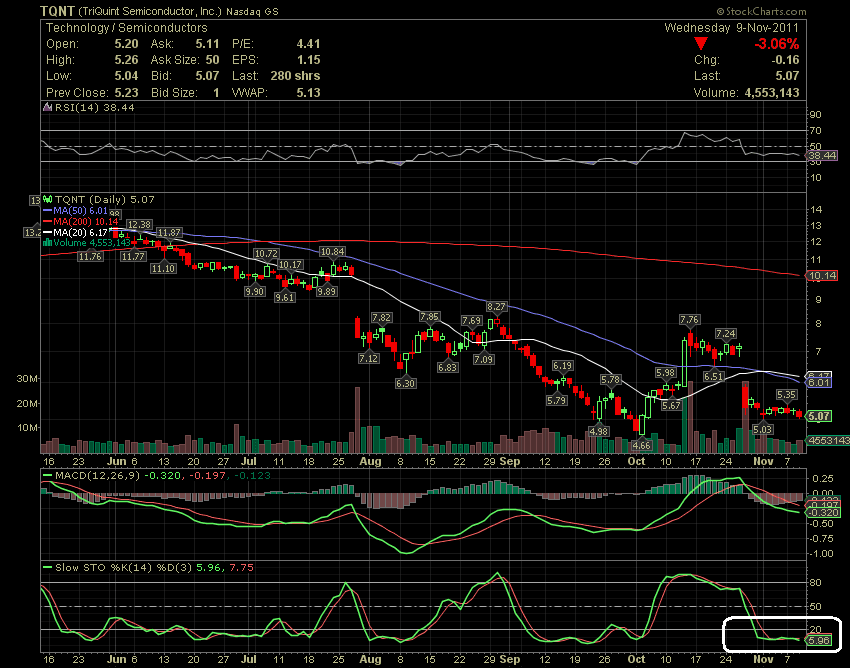Click the date Wednesday 9-Nov-2011

click(731, 28)
